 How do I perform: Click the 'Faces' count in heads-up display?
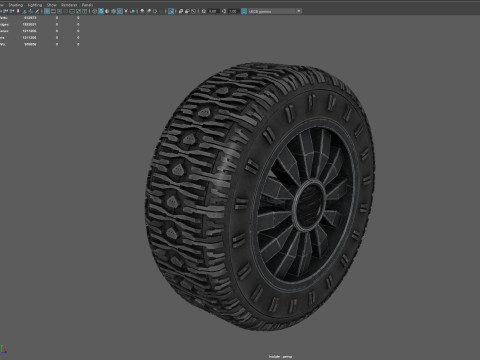click(29, 31)
